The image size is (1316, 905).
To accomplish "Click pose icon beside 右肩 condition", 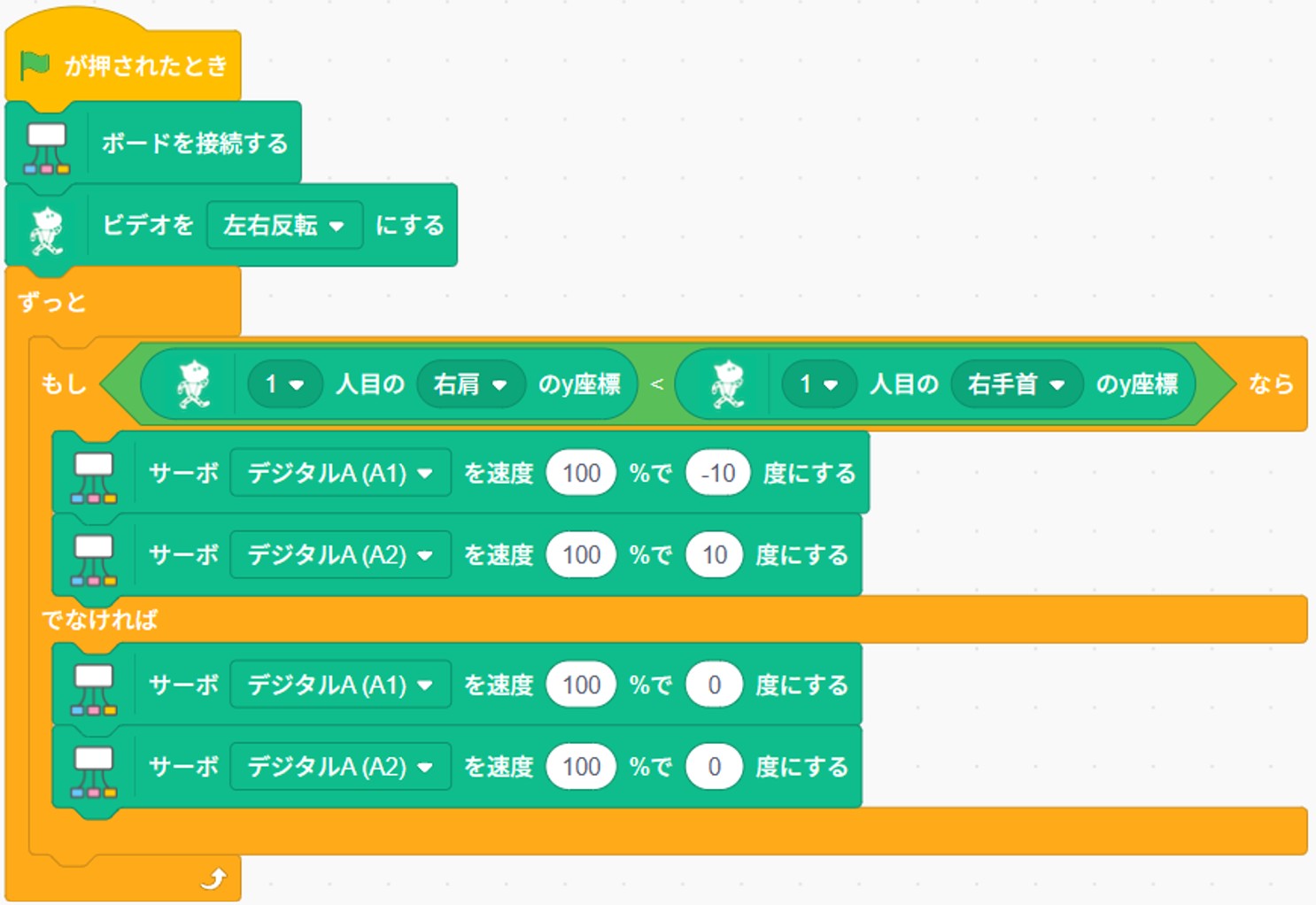I will point(193,384).
